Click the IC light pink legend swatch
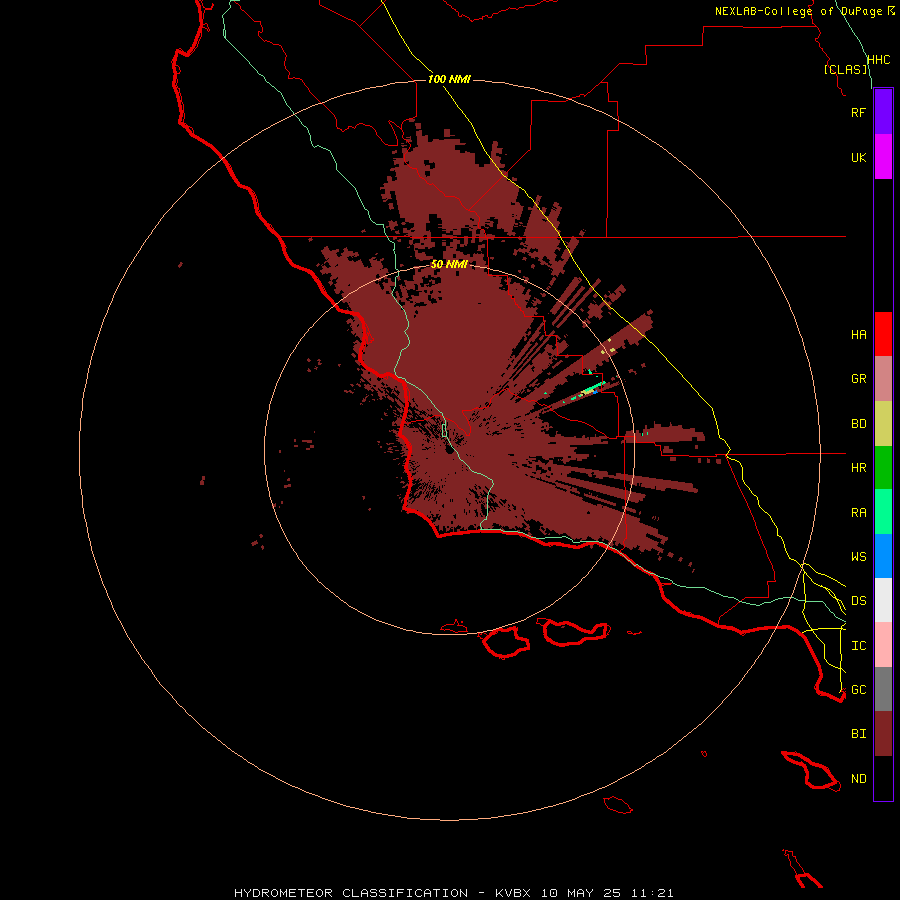This screenshot has width=900, height=900. click(883, 645)
